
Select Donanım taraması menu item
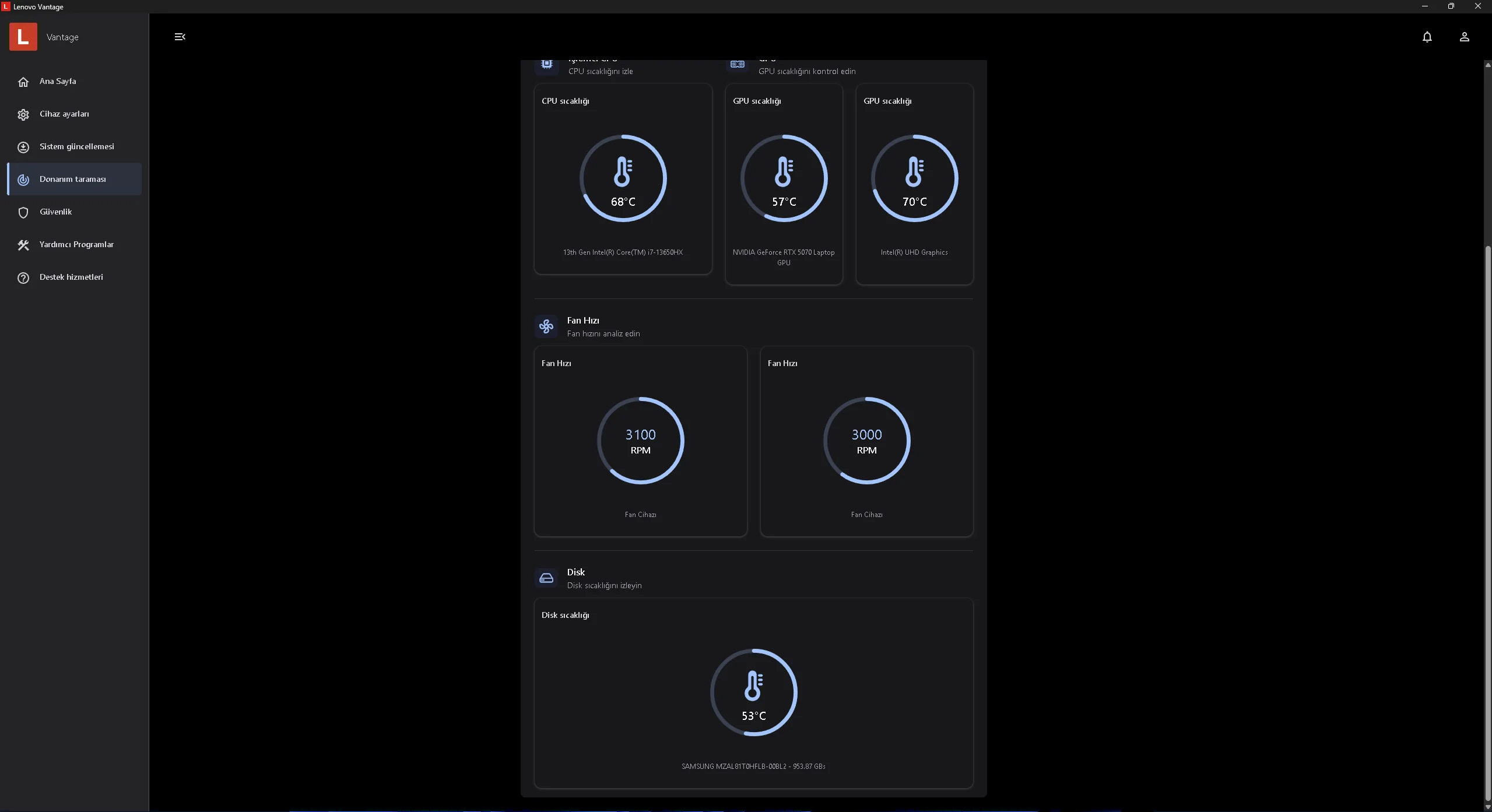click(73, 179)
